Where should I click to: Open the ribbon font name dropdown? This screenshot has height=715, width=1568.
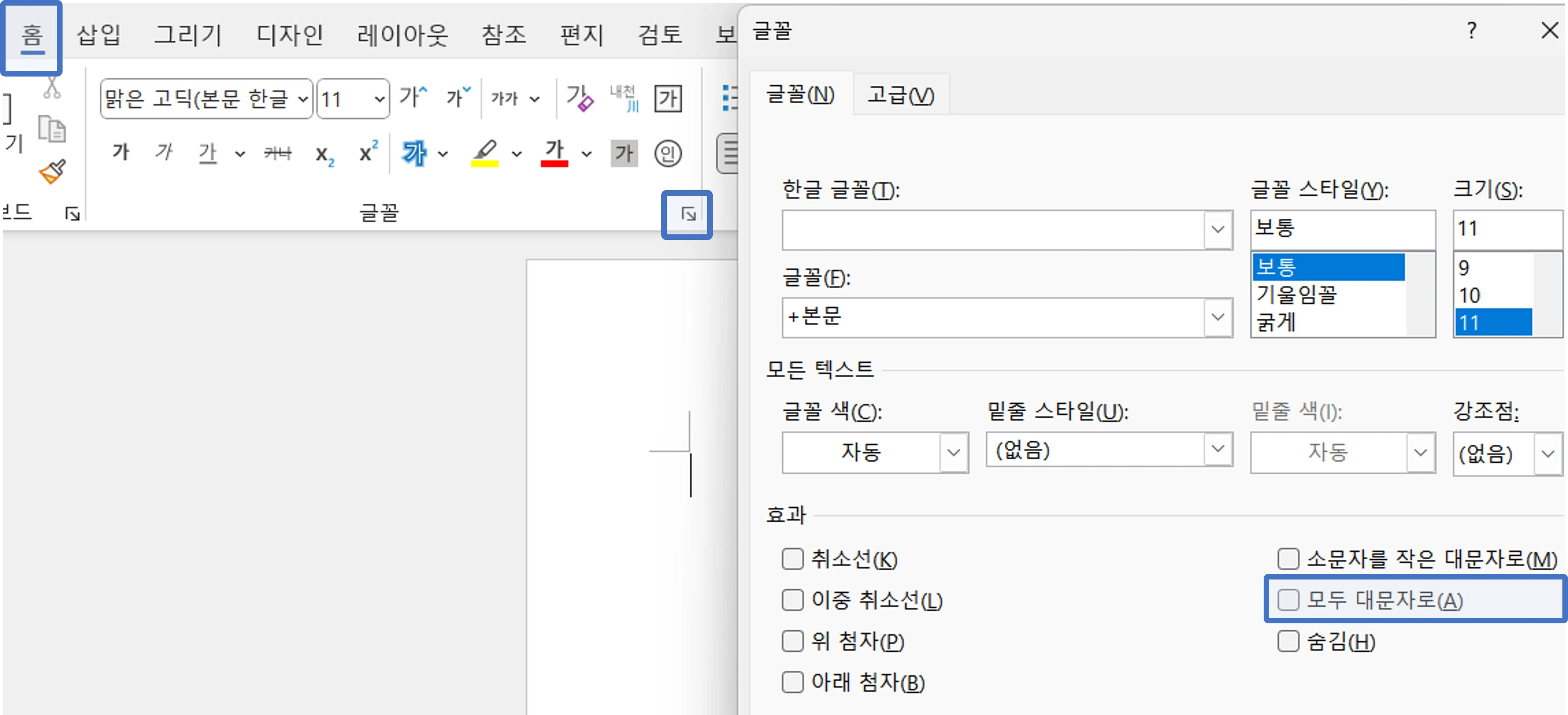pos(302,99)
